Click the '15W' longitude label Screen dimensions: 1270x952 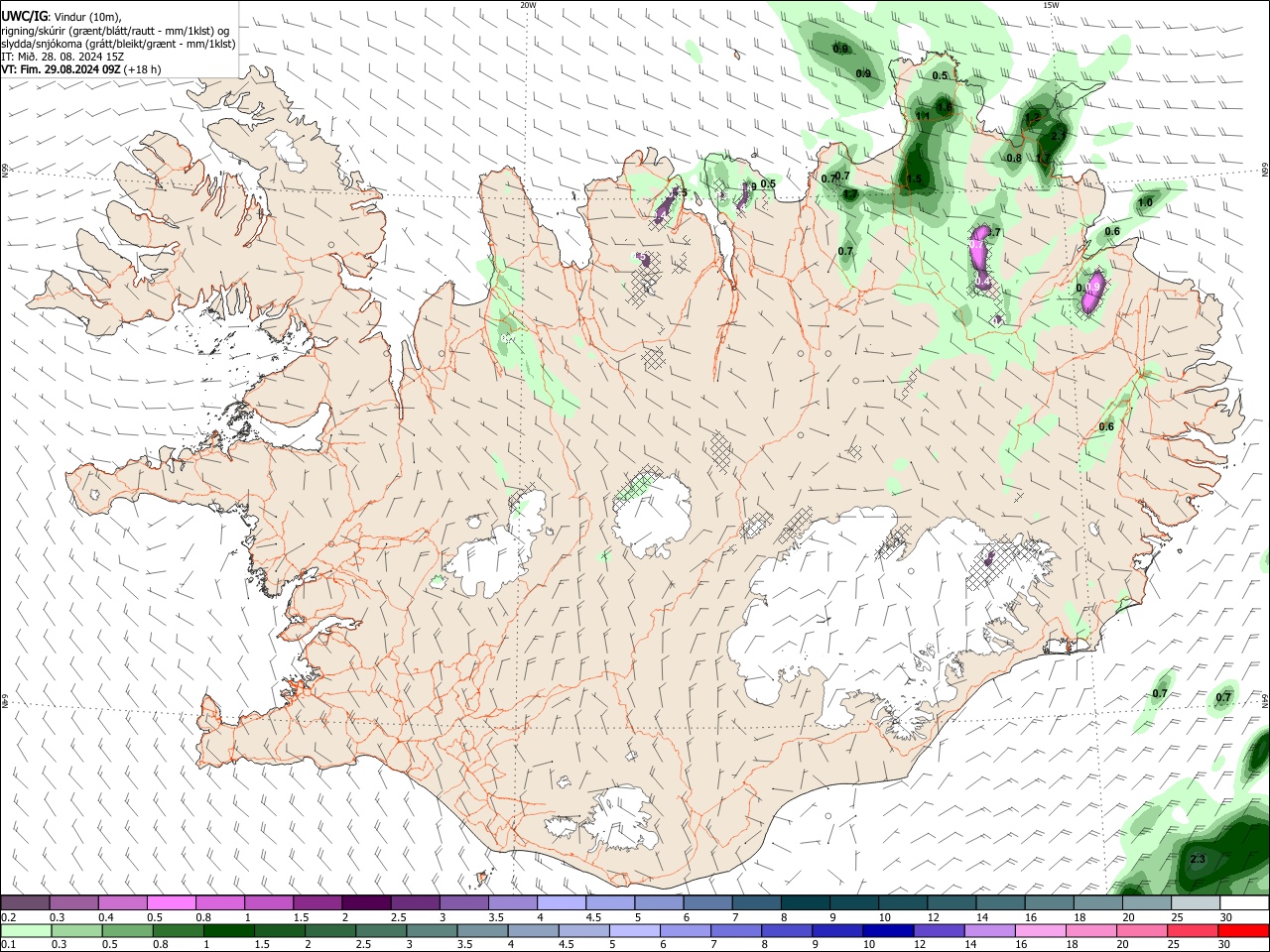pyautogui.click(x=1051, y=5)
